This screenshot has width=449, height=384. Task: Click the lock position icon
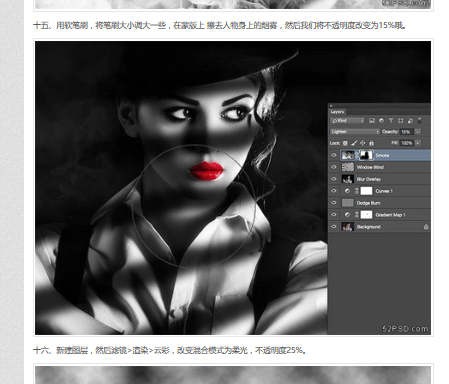(x=363, y=143)
